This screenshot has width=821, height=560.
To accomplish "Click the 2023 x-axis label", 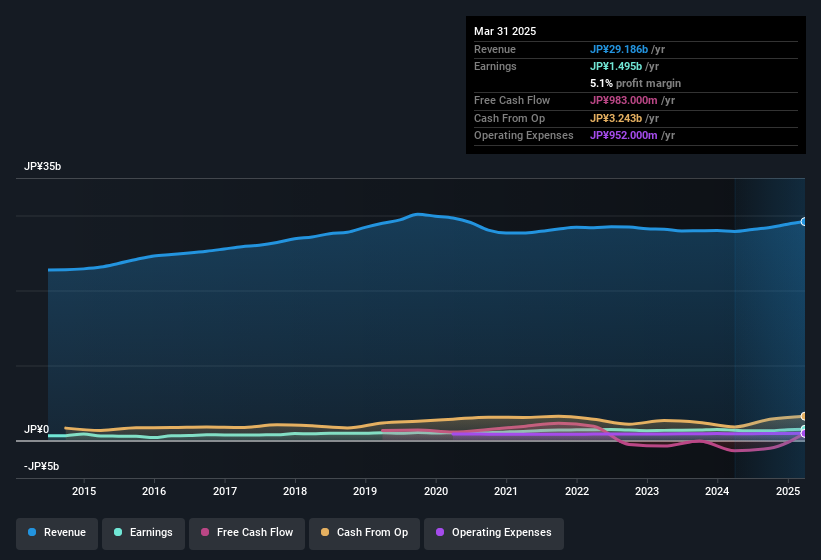I will [647, 491].
